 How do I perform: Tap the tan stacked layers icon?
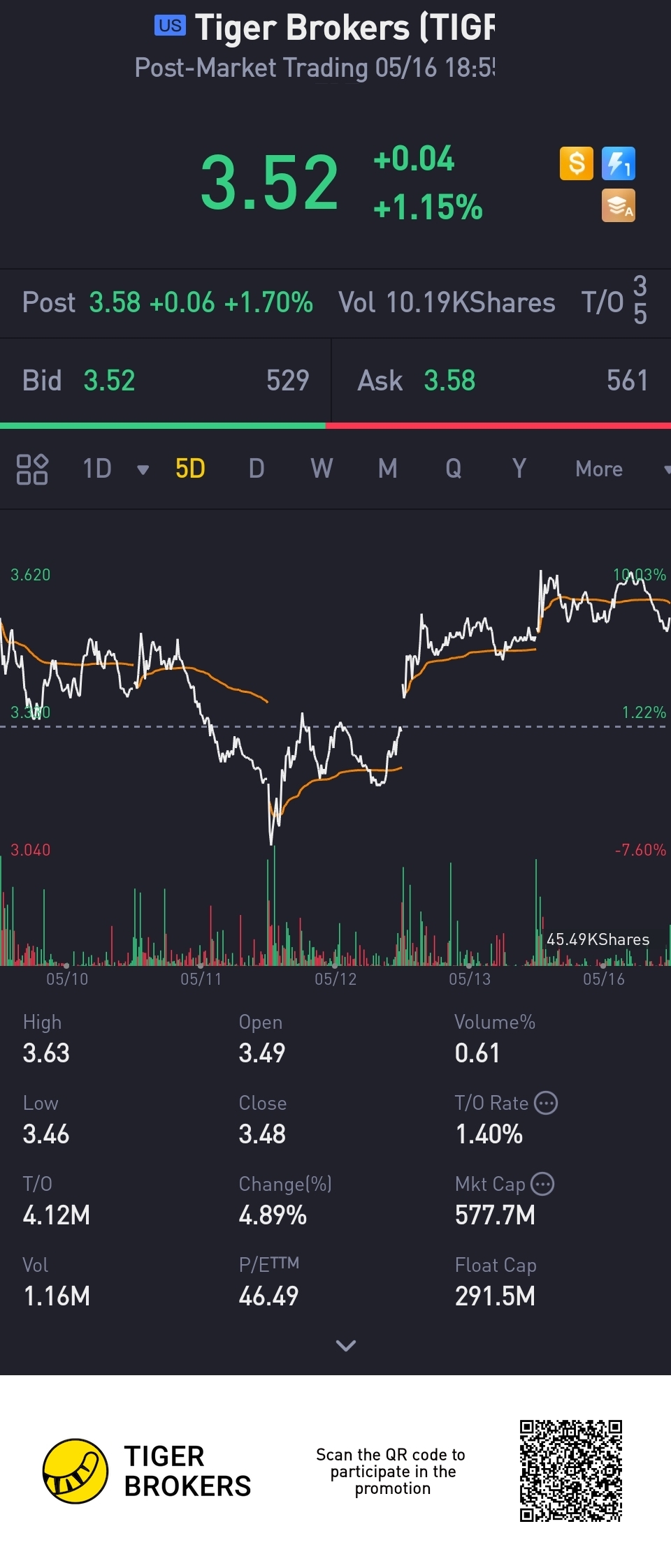point(619,205)
